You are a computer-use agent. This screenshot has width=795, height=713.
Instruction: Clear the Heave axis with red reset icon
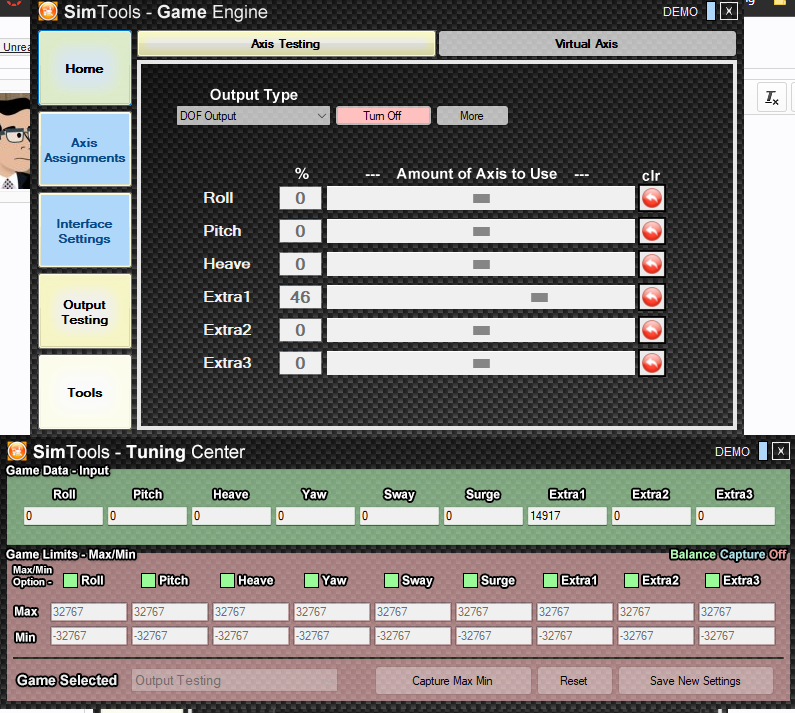[652, 264]
